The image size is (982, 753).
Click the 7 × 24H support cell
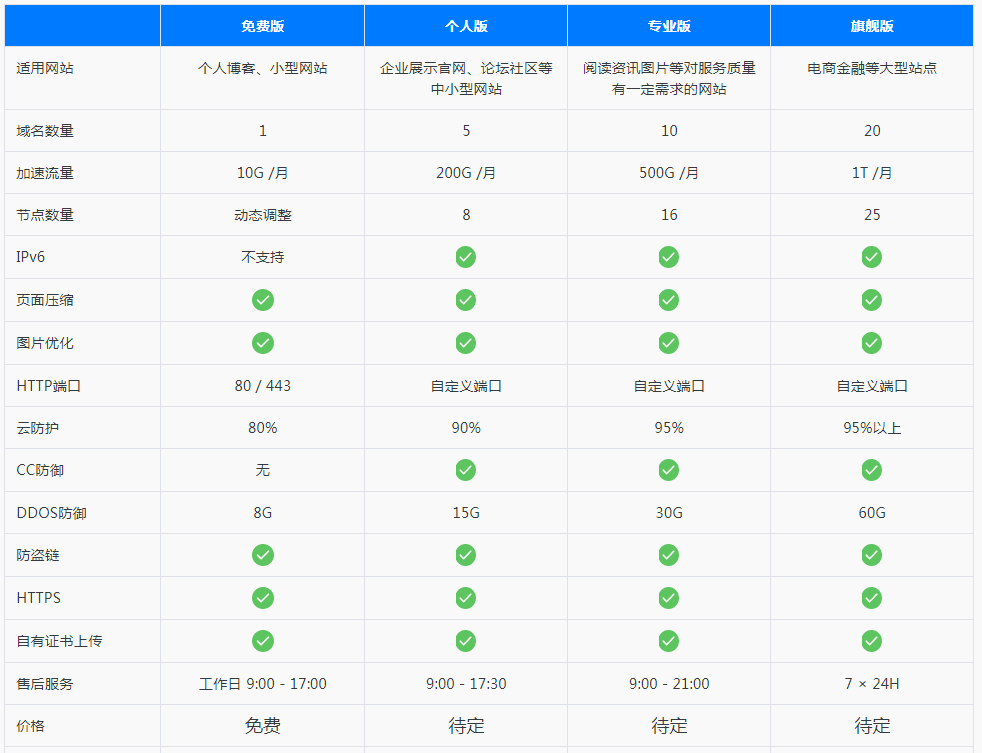coord(872,684)
